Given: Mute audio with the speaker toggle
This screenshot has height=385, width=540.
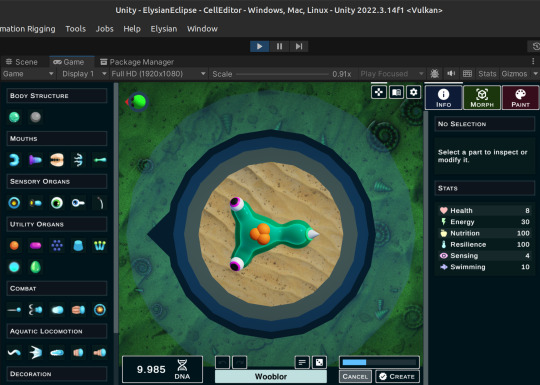Looking at the screenshot, I should pyautogui.click(x=451, y=73).
